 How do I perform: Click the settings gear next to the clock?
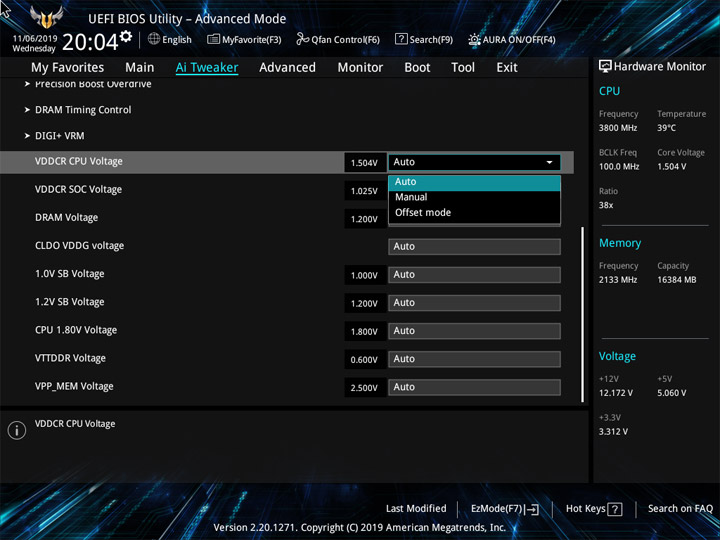(126, 36)
